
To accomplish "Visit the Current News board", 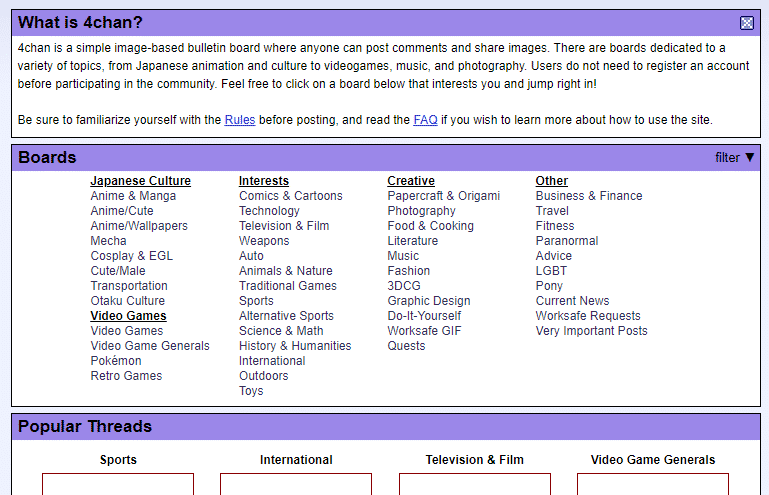I will [572, 301].
